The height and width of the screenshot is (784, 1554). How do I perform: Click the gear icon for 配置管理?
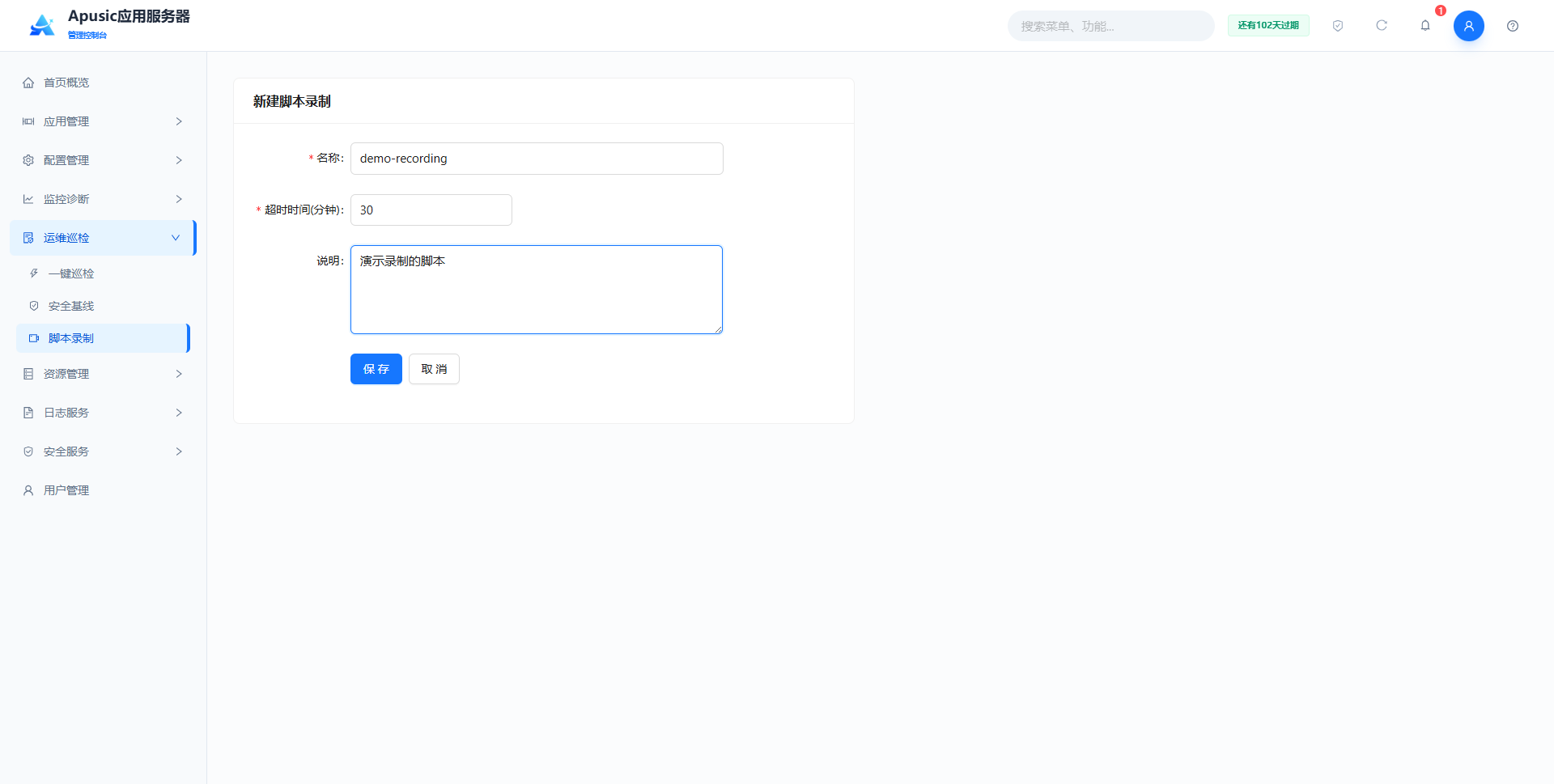click(x=28, y=160)
